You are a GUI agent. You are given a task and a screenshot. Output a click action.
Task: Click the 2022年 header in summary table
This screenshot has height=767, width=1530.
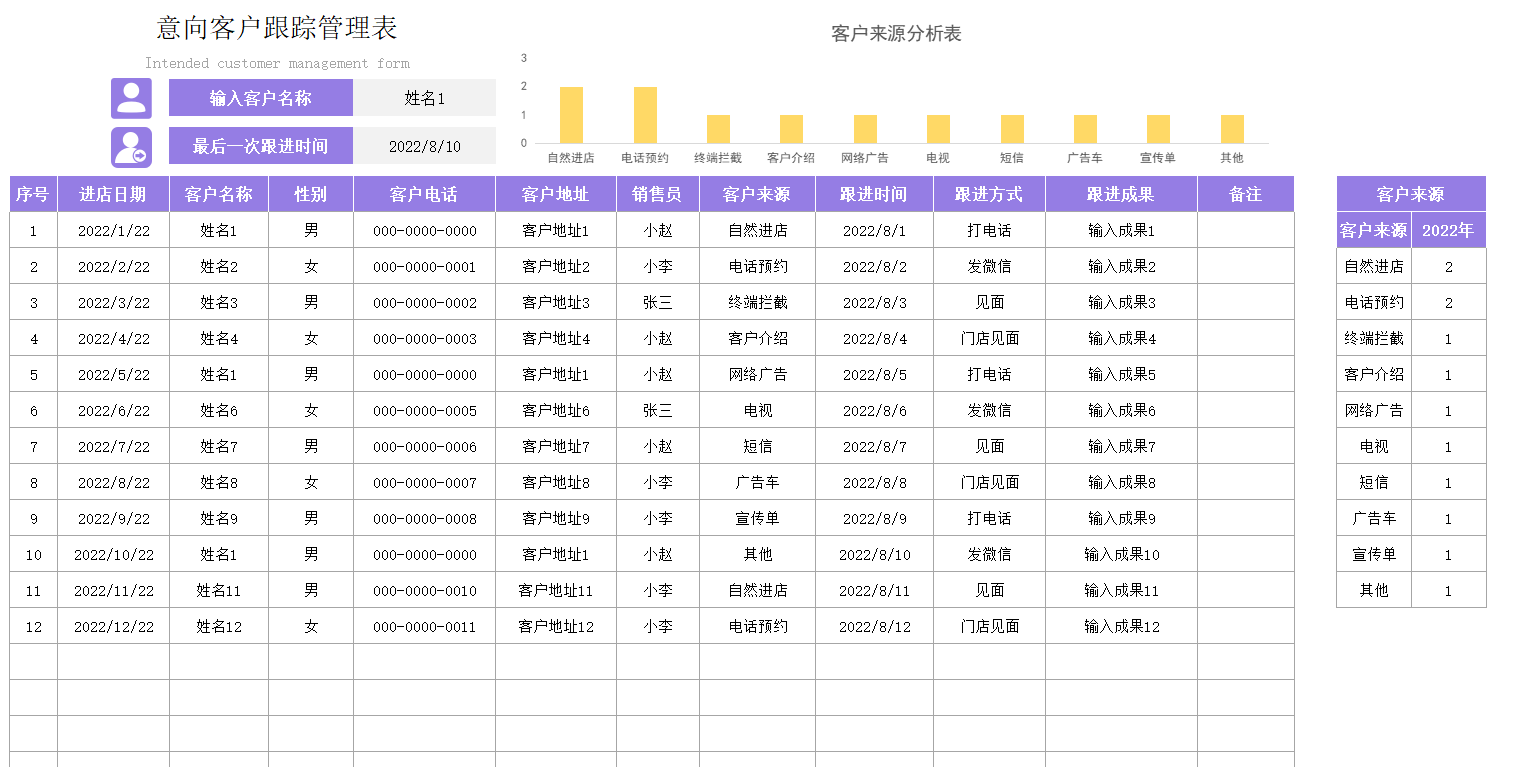pyautogui.click(x=1448, y=230)
